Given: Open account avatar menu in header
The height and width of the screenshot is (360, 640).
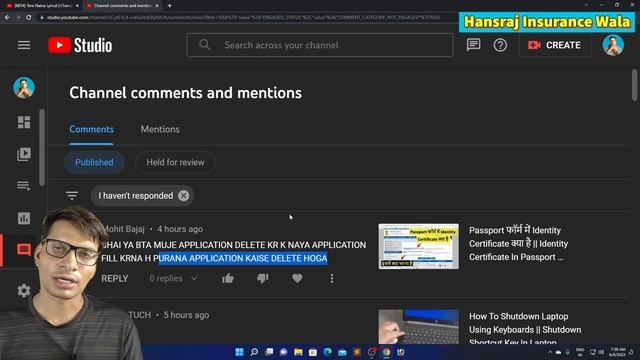Looking at the screenshot, I should 613,45.
